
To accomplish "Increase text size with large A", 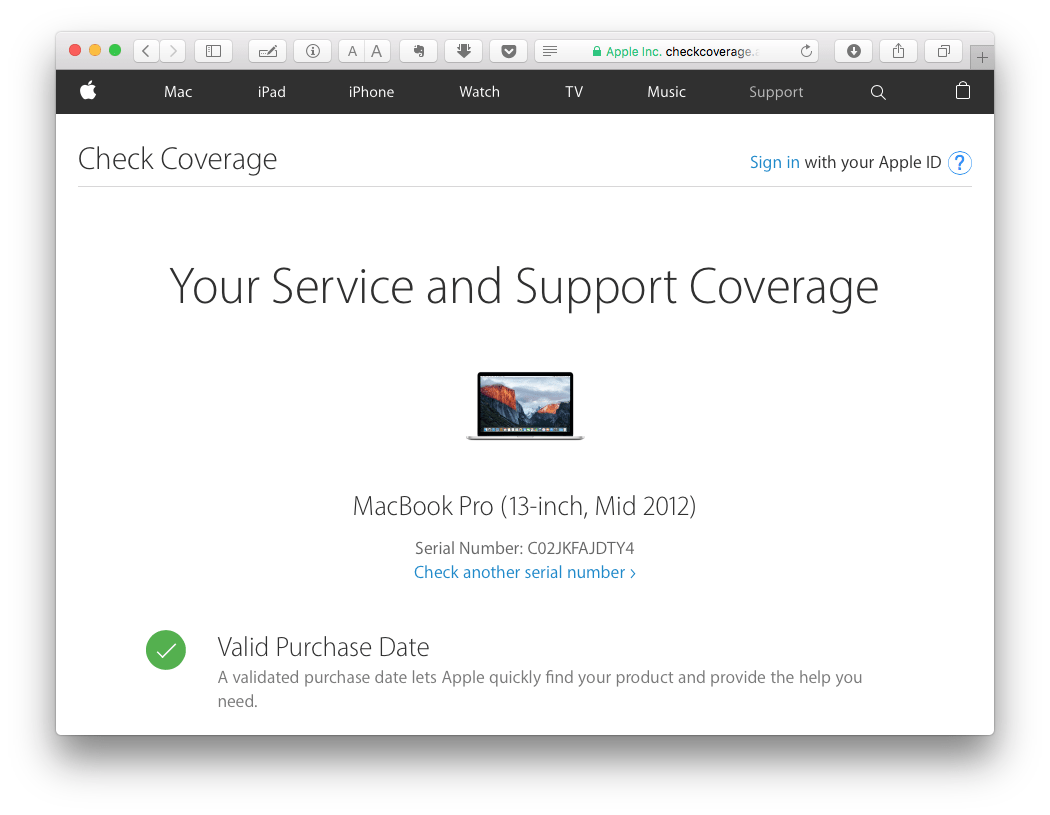I will coord(377,51).
